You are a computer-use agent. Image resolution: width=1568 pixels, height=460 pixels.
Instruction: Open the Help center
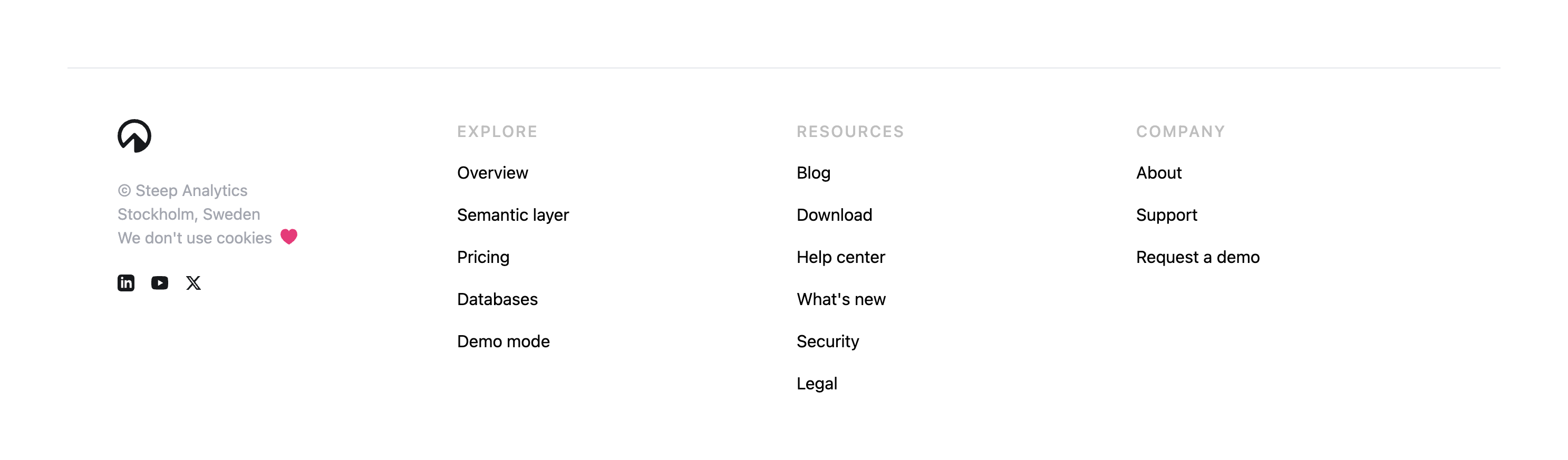tap(841, 257)
